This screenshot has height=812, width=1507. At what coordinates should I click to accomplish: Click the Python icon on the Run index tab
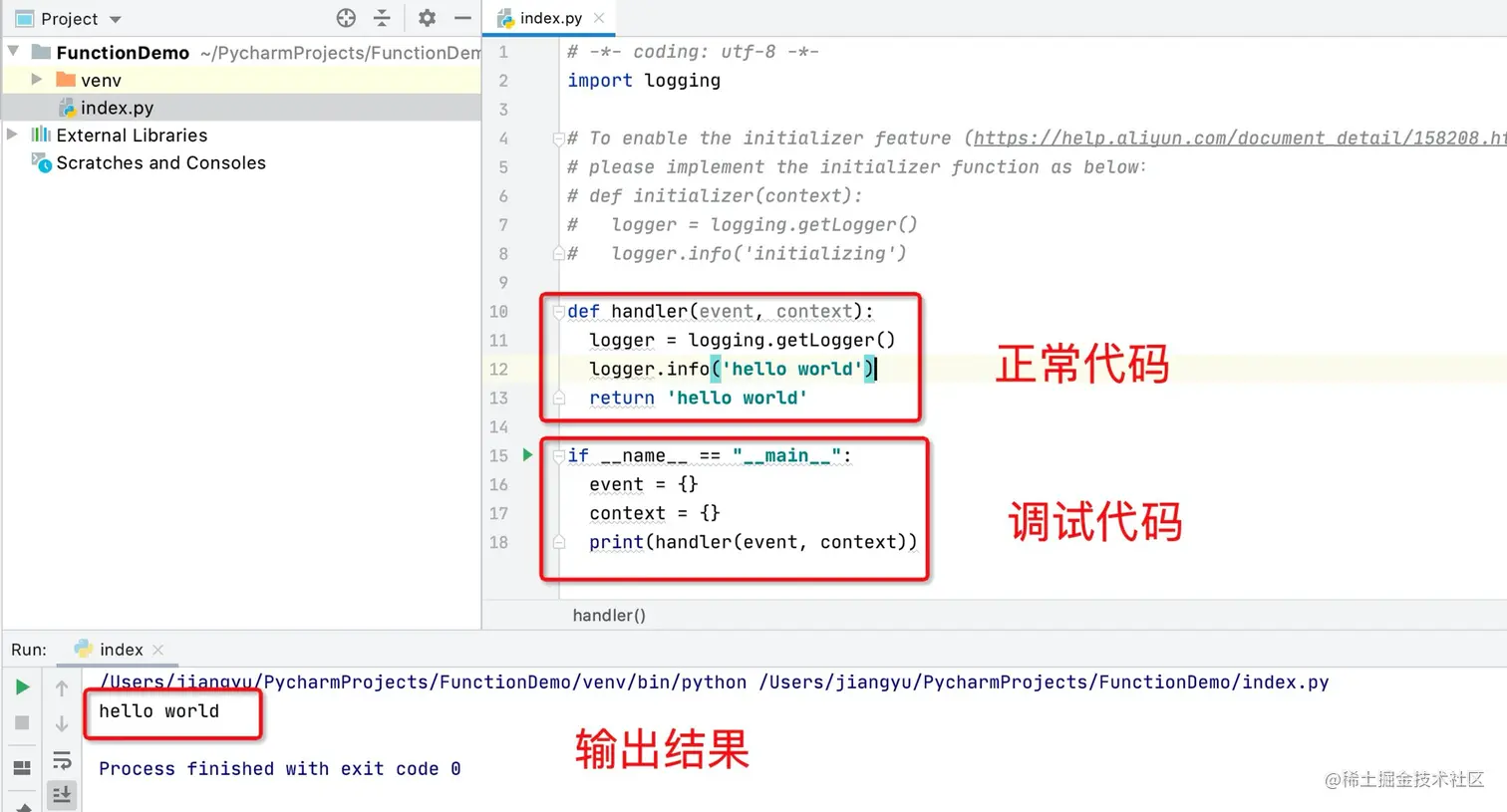[x=84, y=649]
